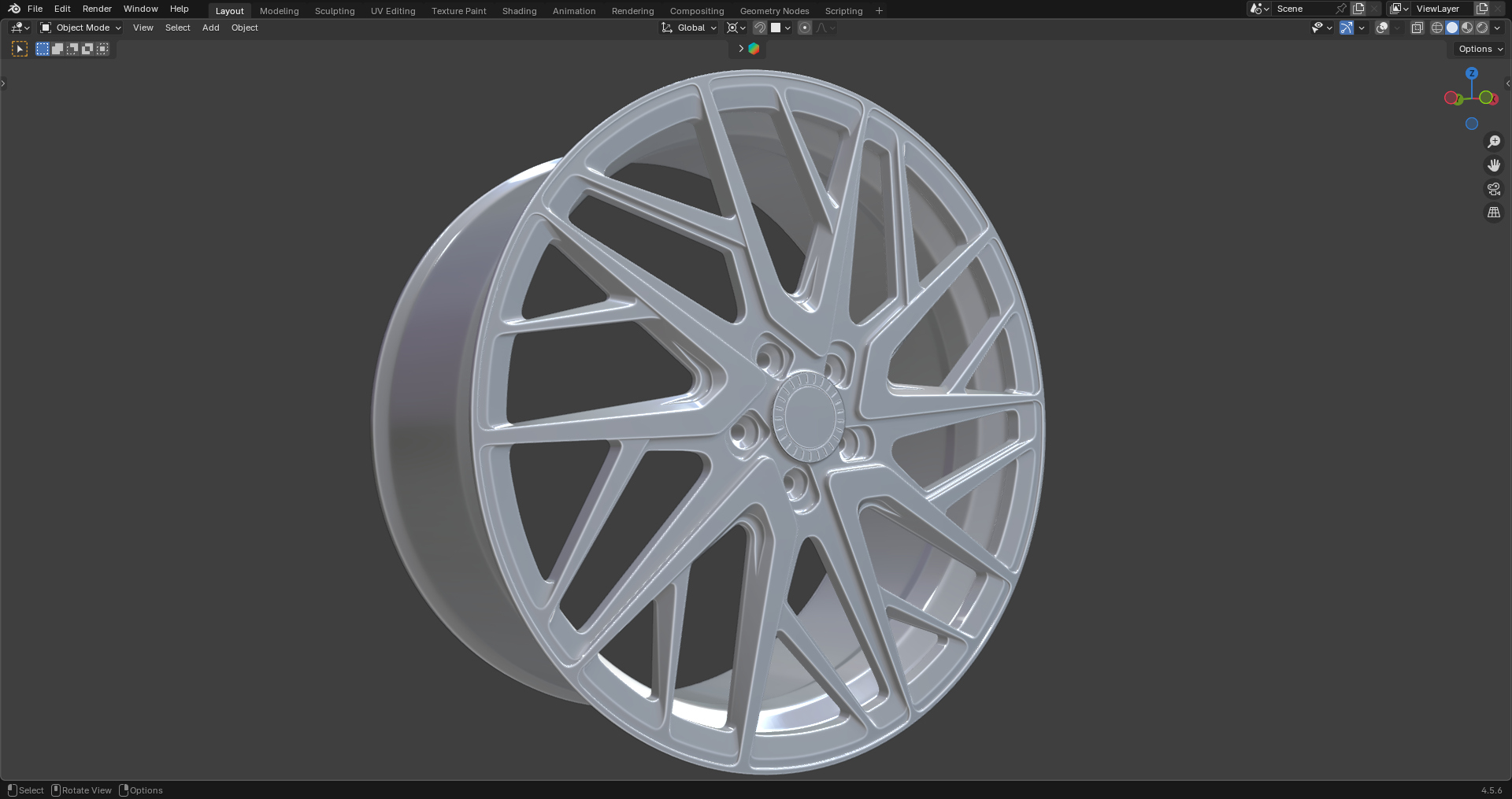Switch to rendered viewport shading
This screenshot has height=799, width=1512.
pyautogui.click(x=1482, y=28)
